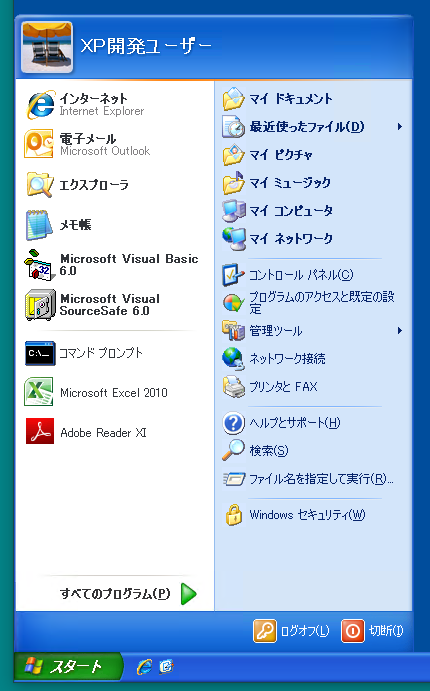This screenshot has width=430, height=691.
Task: Click コマンド プロンプト text label
Action: tap(101, 353)
